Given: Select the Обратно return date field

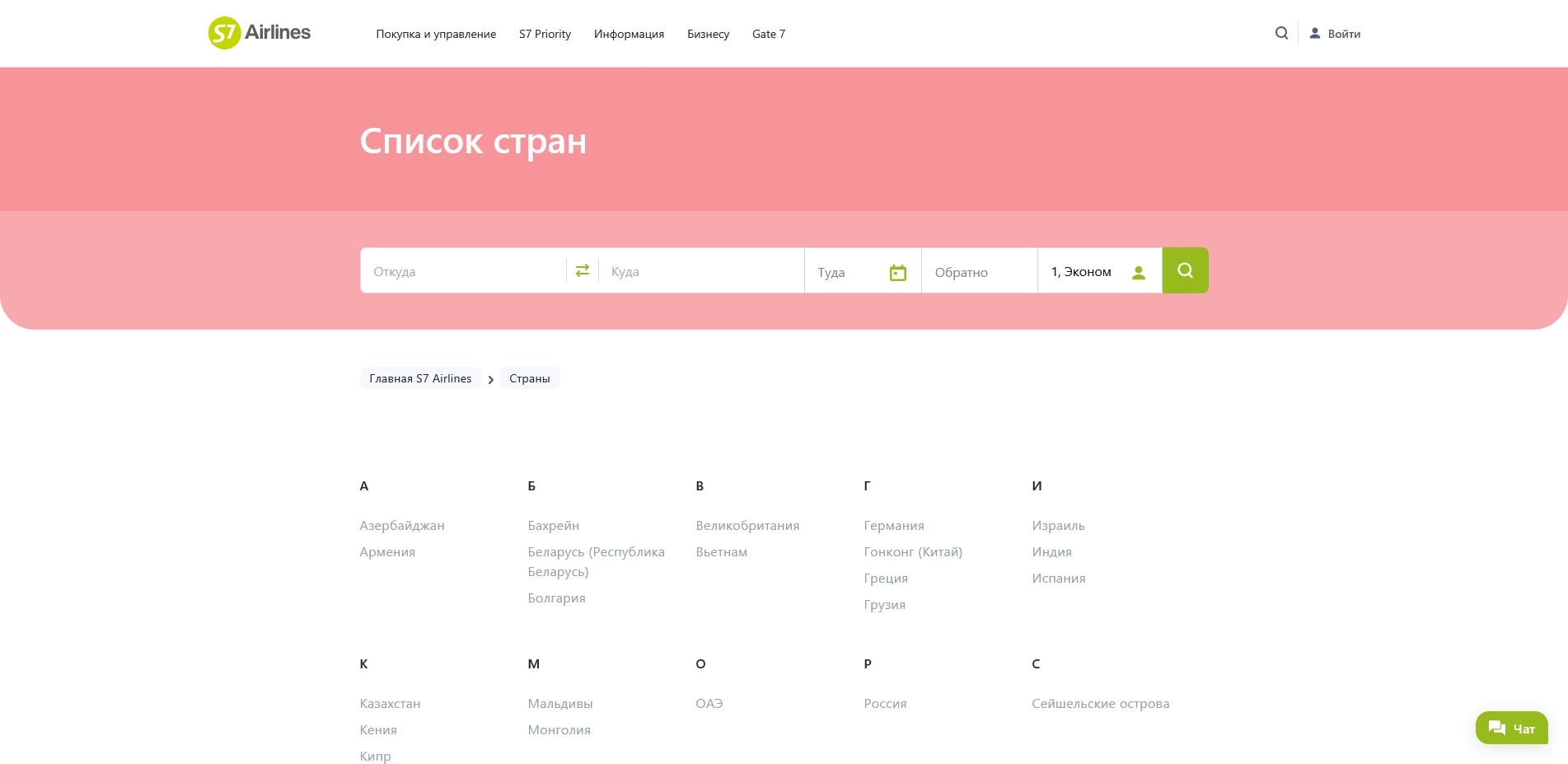Looking at the screenshot, I should pyautogui.click(x=978, y=272).
